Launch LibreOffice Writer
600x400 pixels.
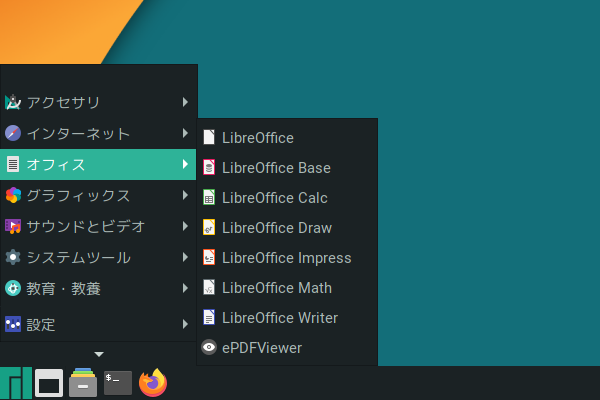coord(287,317)
